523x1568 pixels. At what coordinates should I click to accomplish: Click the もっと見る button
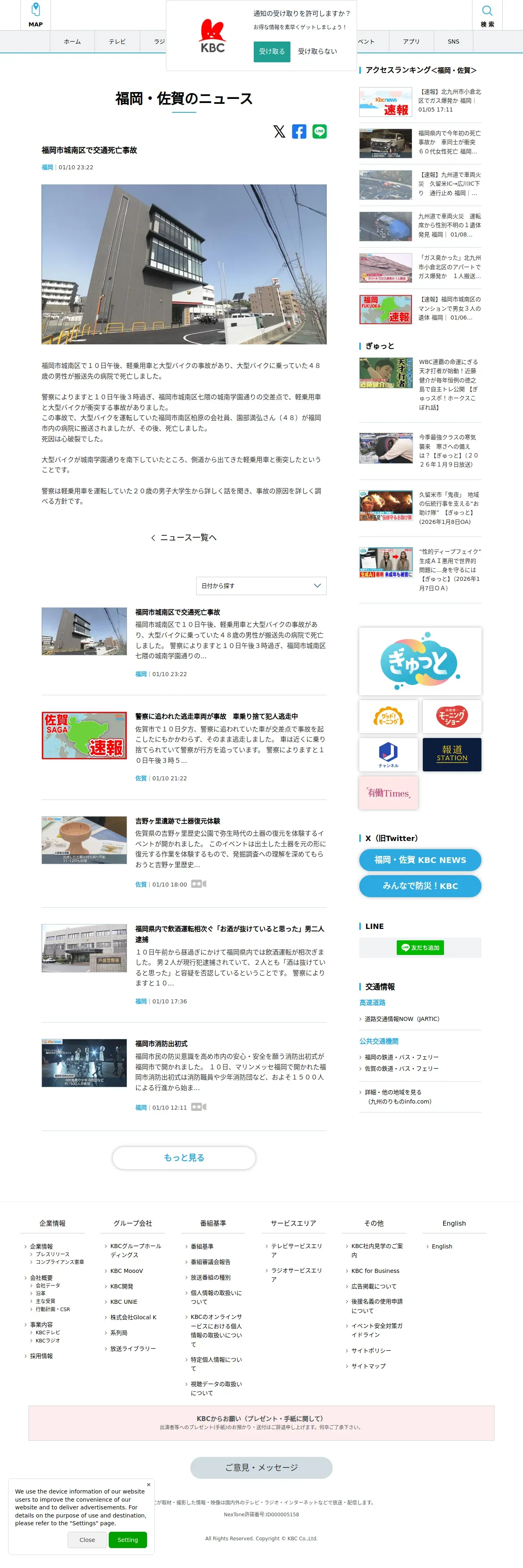pos(184,1157)
